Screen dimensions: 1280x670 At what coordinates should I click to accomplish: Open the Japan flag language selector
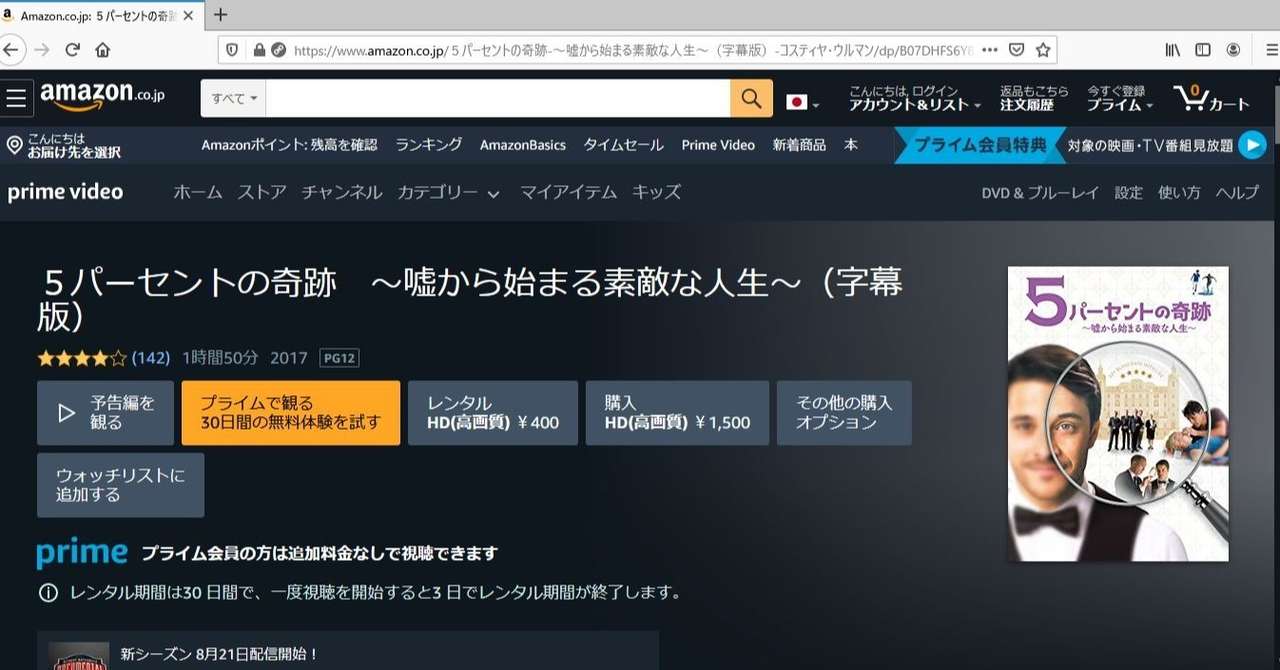coord(803,102)
